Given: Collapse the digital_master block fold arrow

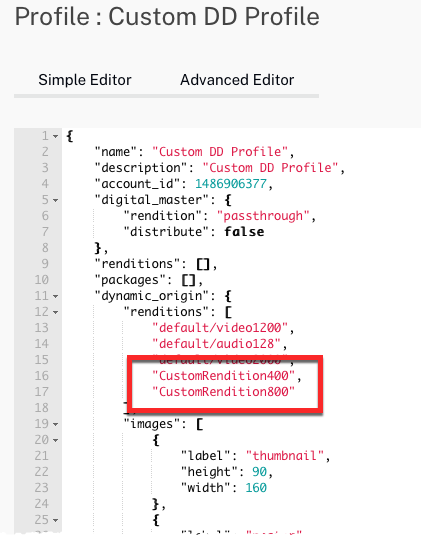Looking at the screenshot, I should click(x=56, y=200).
